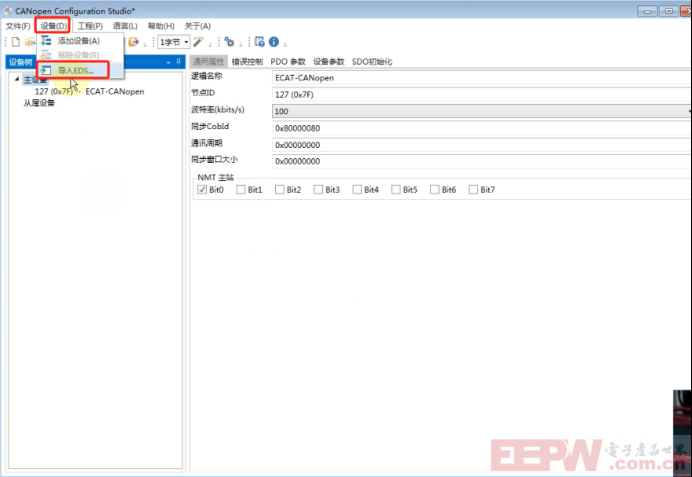692x477 pixels.
Task: Click the 同步CobId field 0x80000080
Action: pyautogui.click(x=481, y=128)
